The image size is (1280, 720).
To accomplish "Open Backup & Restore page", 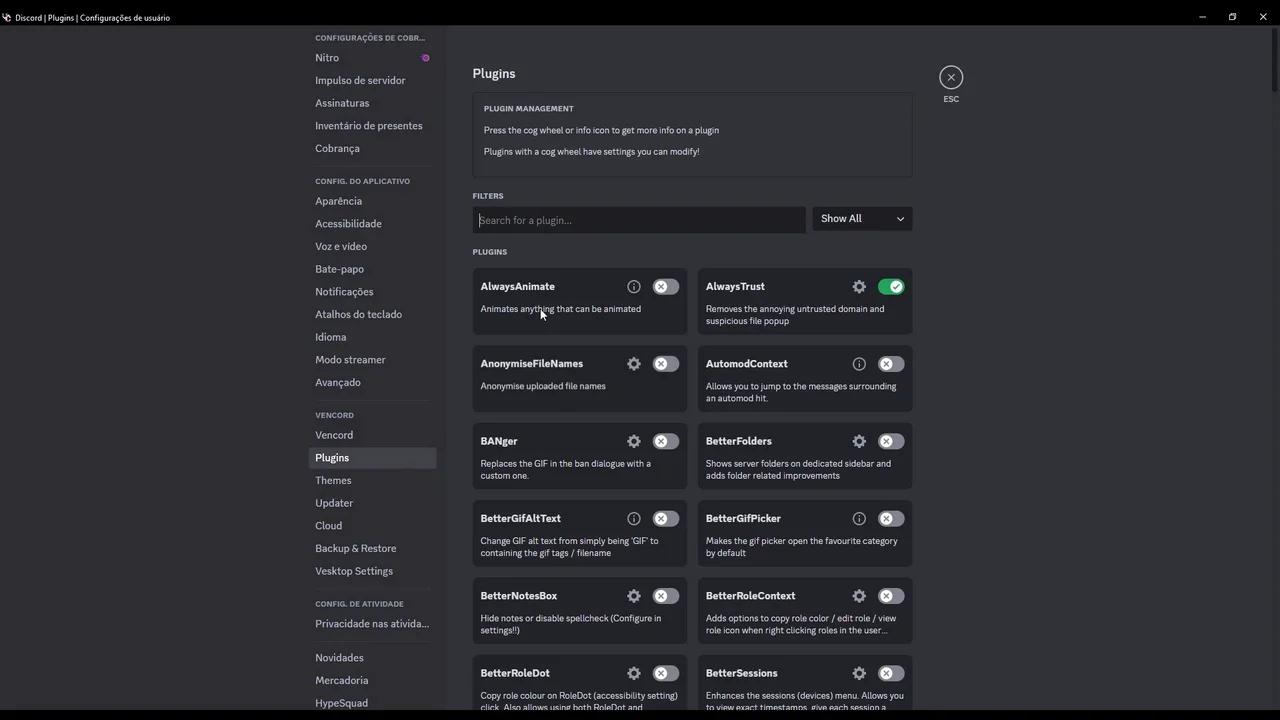I will click(x=373, y=548).
